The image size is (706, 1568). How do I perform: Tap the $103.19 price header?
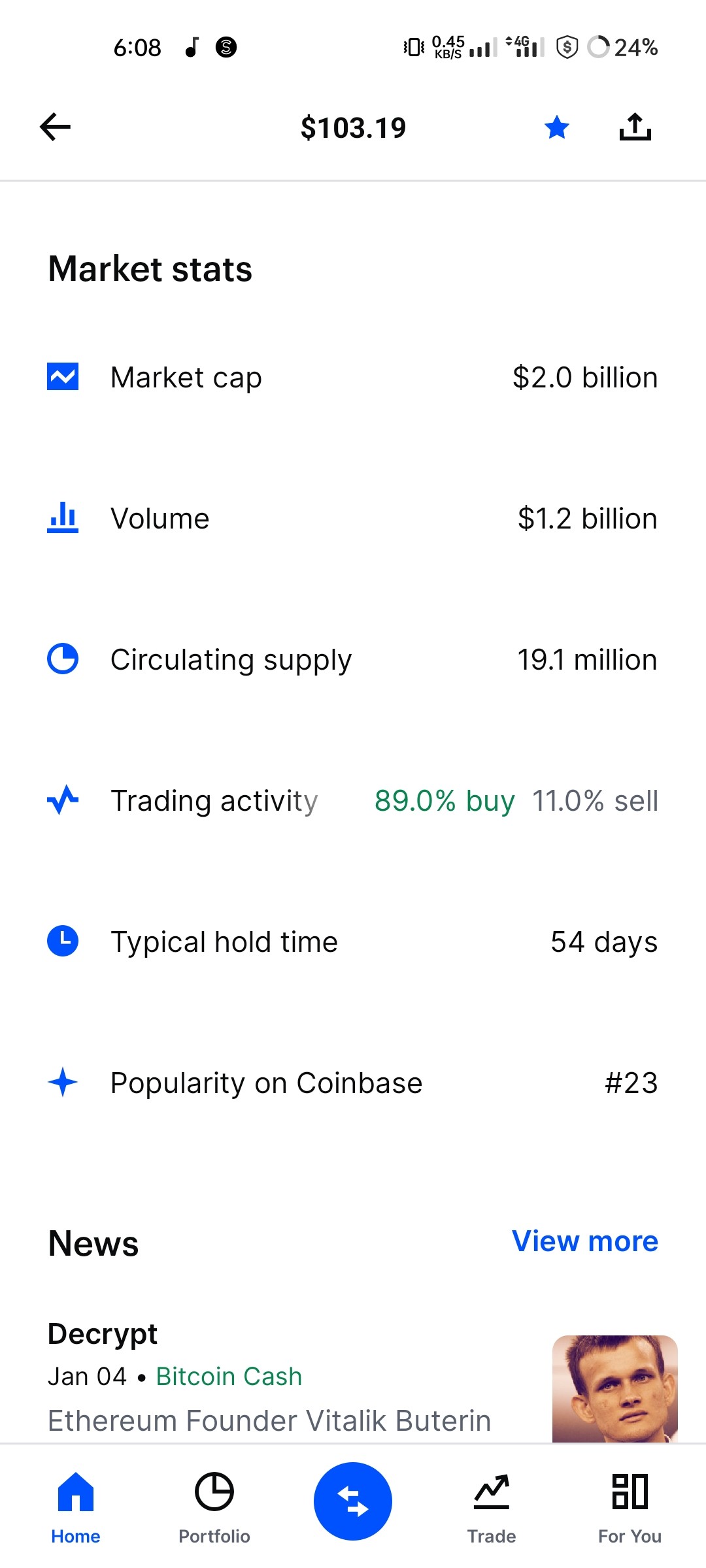tap(353, 127)
